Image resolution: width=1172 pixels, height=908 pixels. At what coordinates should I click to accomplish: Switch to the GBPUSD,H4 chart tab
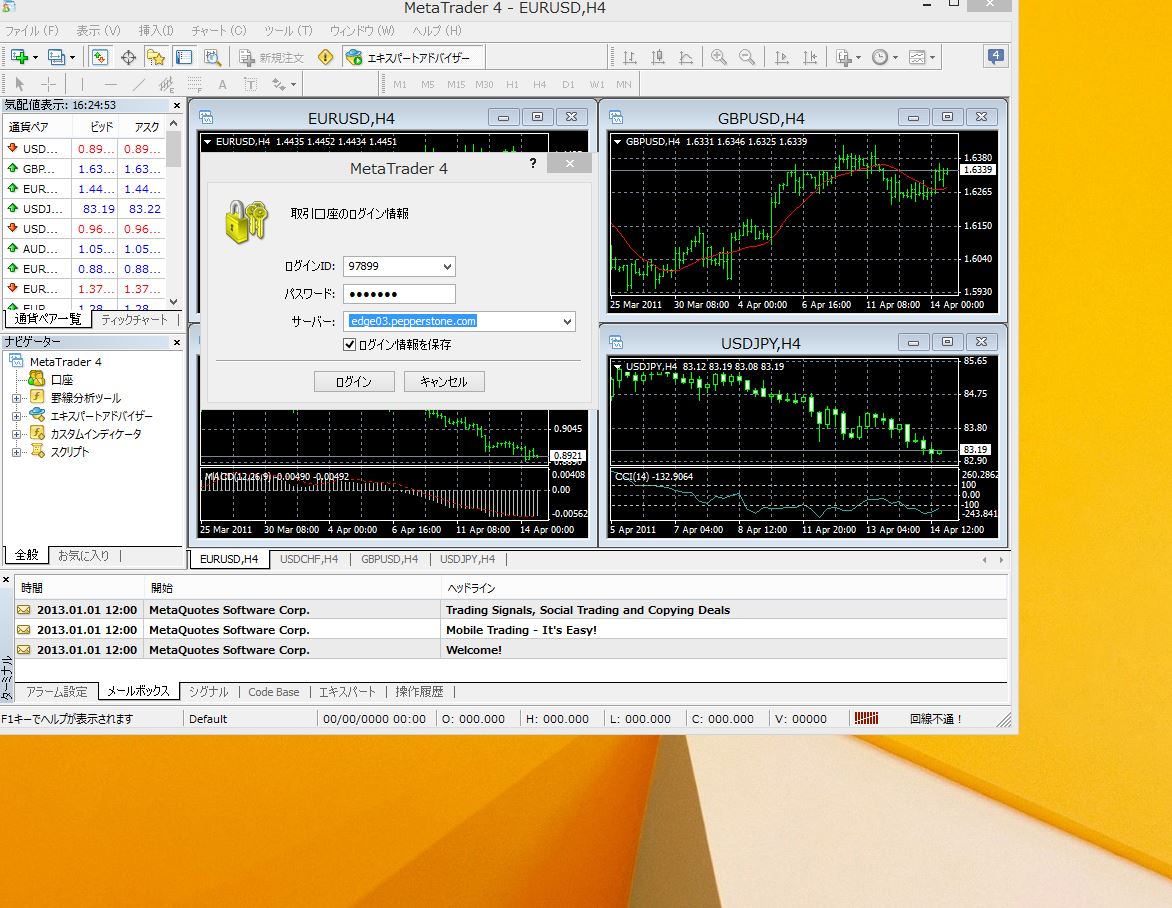click(389, 559)
